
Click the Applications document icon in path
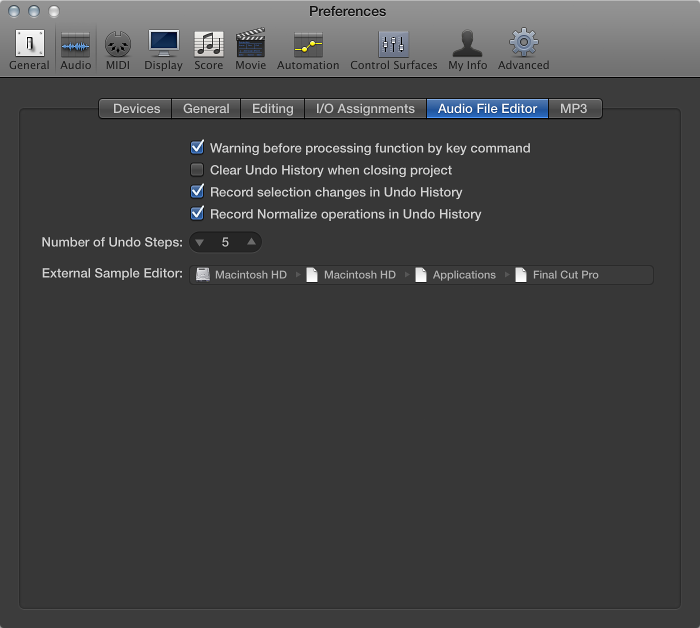421,274
